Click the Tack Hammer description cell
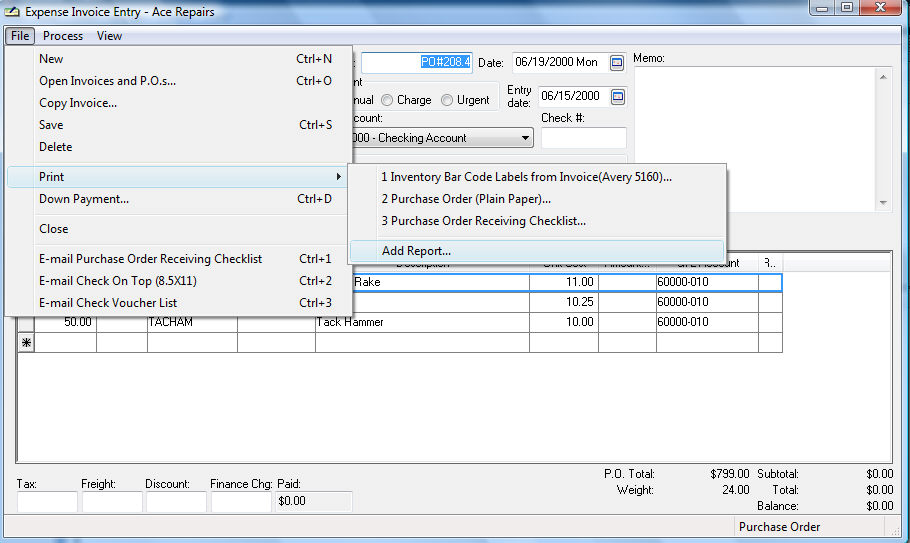This screenshot has width=910, height=543. pos(420,323)
